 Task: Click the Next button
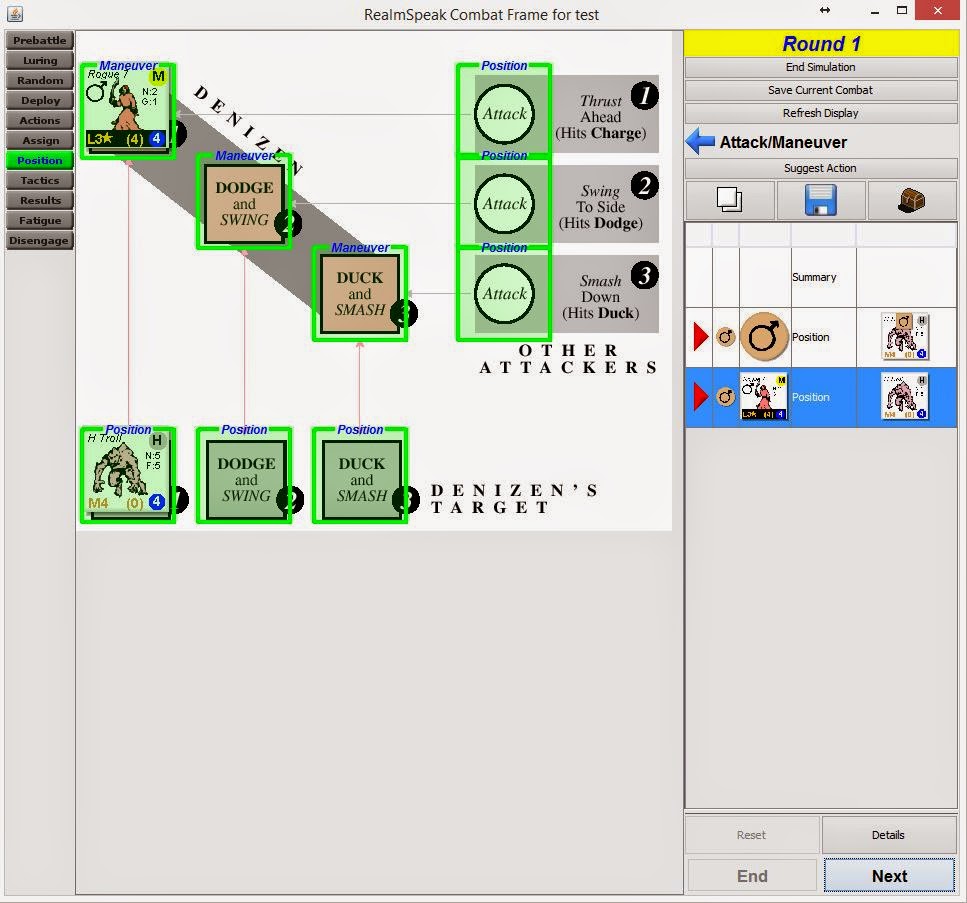point(889,876)
